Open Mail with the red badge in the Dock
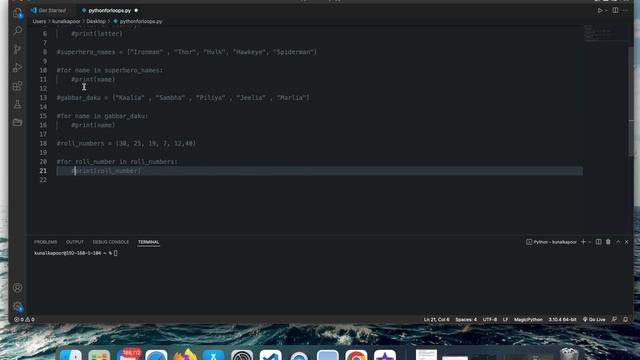This screenshot has height=360, width=640. pos(128,355)
